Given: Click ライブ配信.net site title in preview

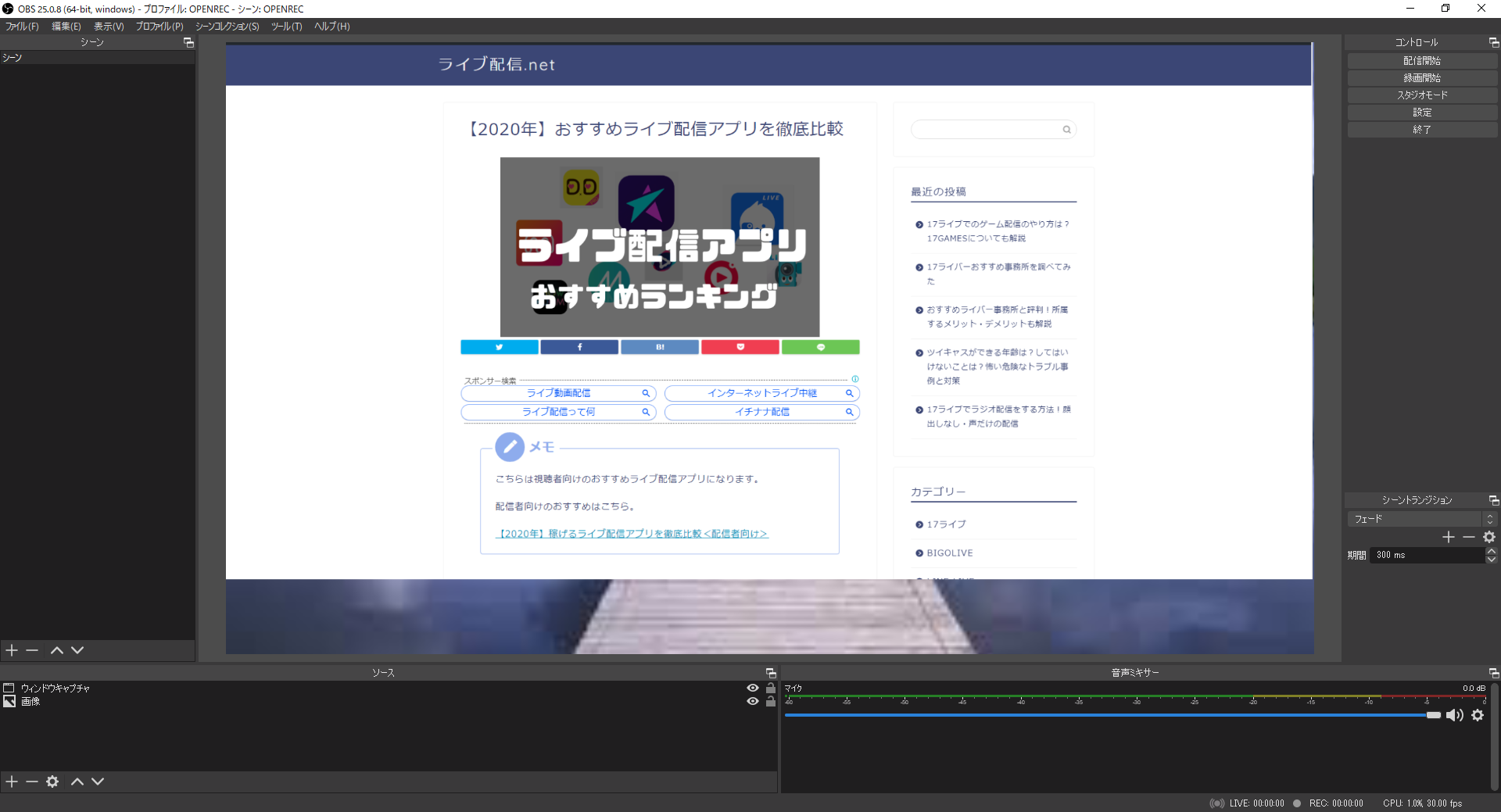Looking at the screenshot, I should tap(496, 65).
